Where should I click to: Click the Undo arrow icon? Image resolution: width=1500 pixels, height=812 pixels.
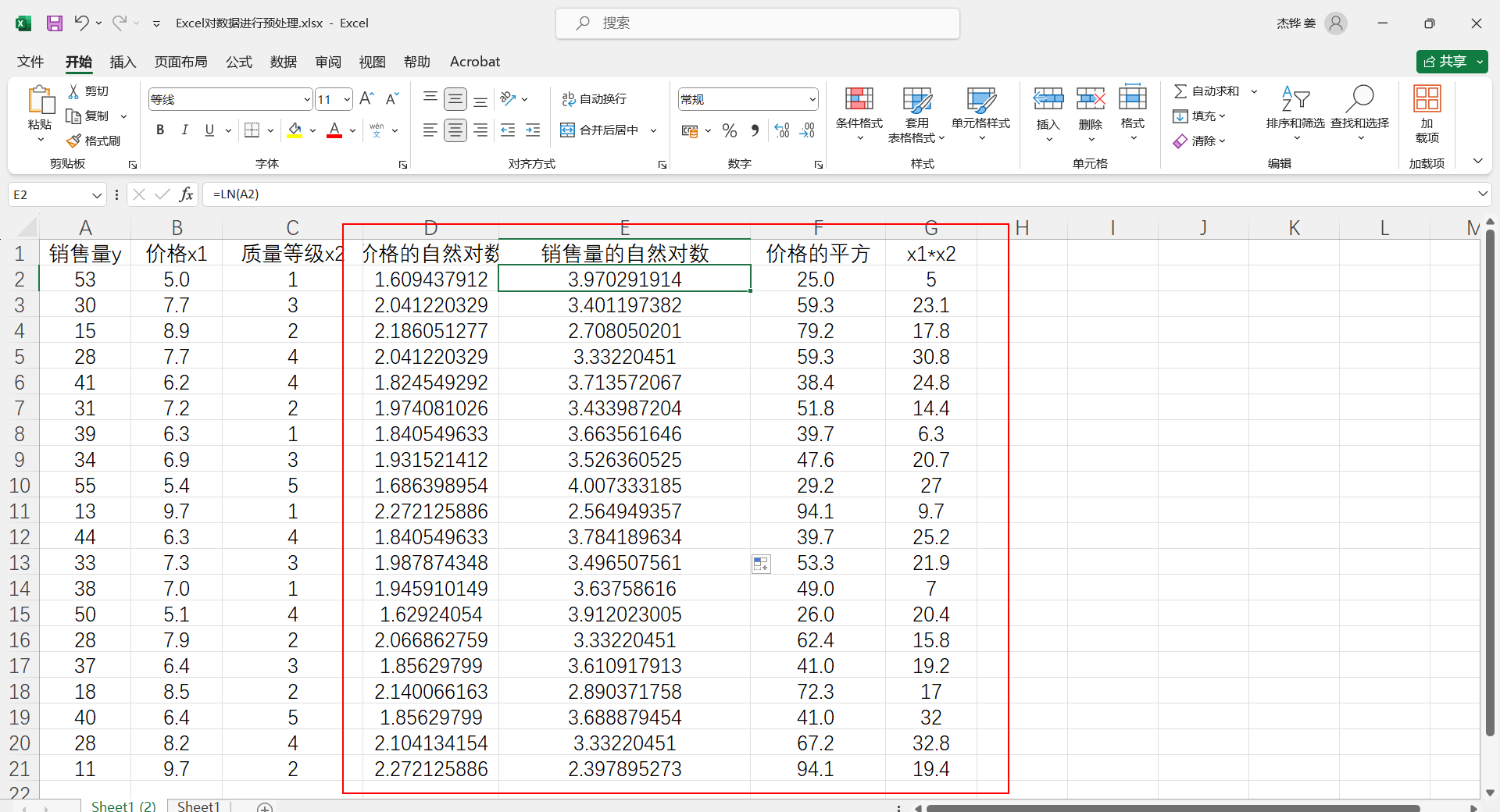tap(80, 23)
